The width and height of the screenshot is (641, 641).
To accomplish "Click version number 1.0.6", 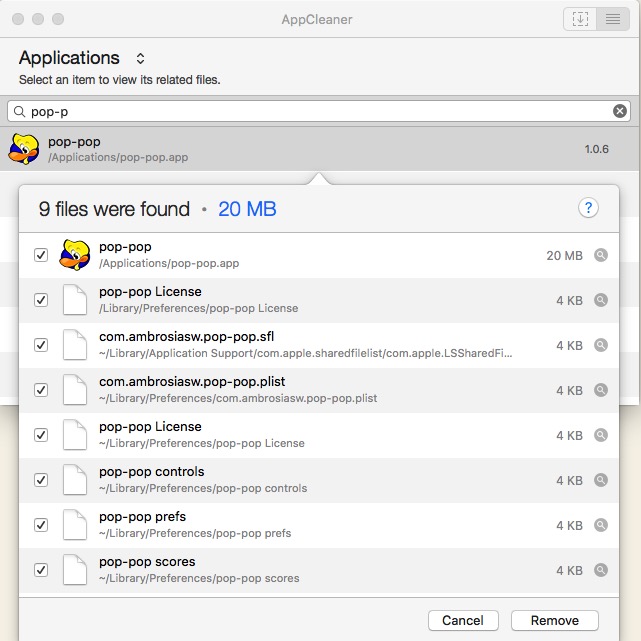I will pos(596,149).
